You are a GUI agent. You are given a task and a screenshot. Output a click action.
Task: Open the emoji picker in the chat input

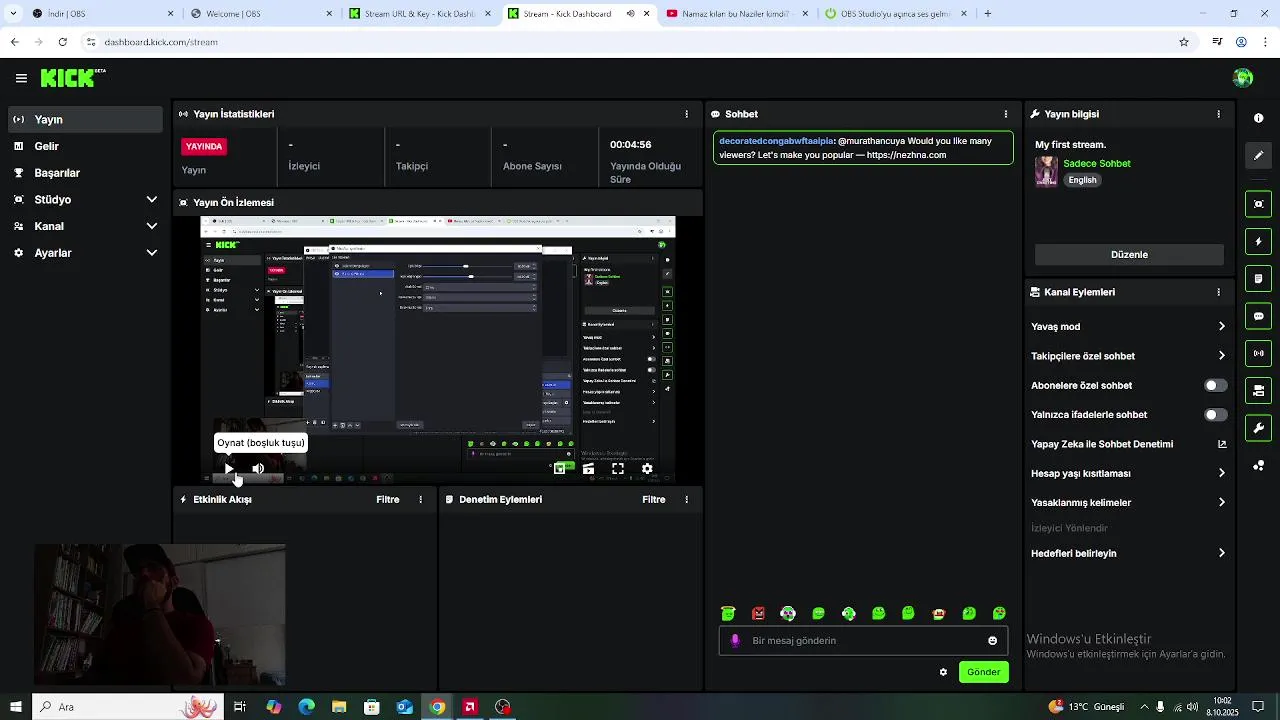pos(992,641)
